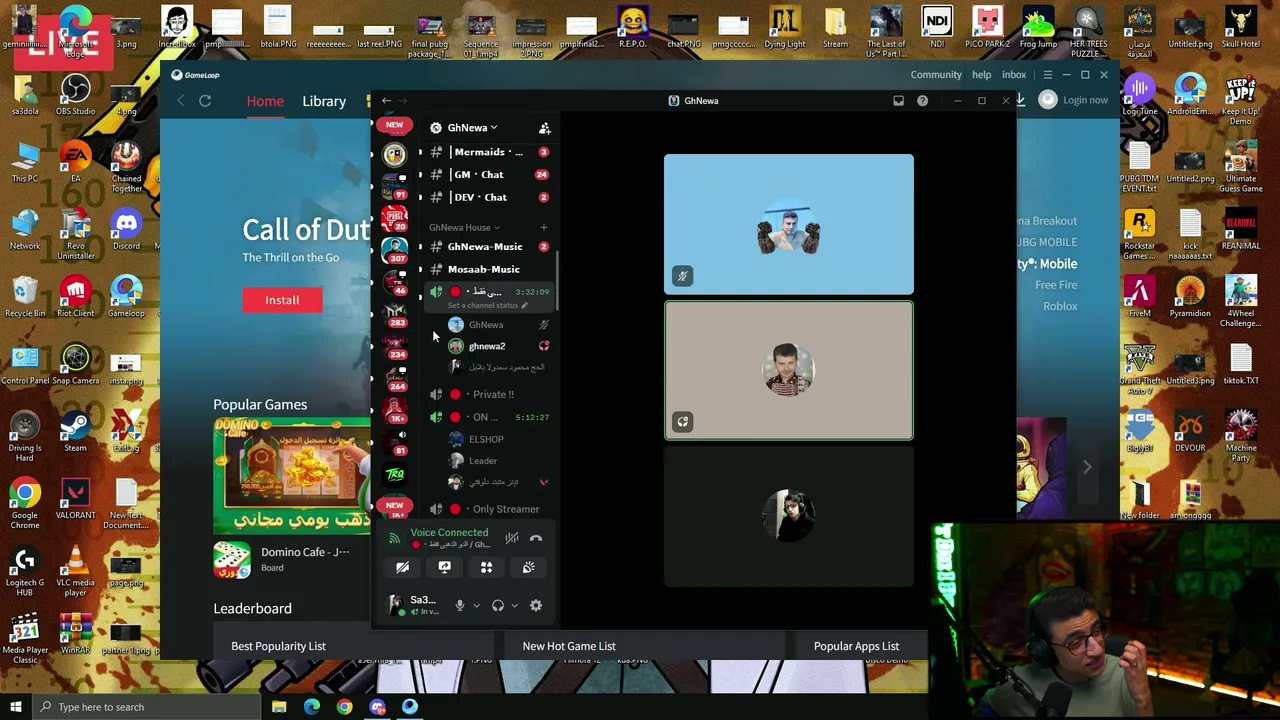Image resolution: width=1280 pixels, height=720 pixels.
Task: Switch to GameLoop Library tab
Action: (324, 101)
